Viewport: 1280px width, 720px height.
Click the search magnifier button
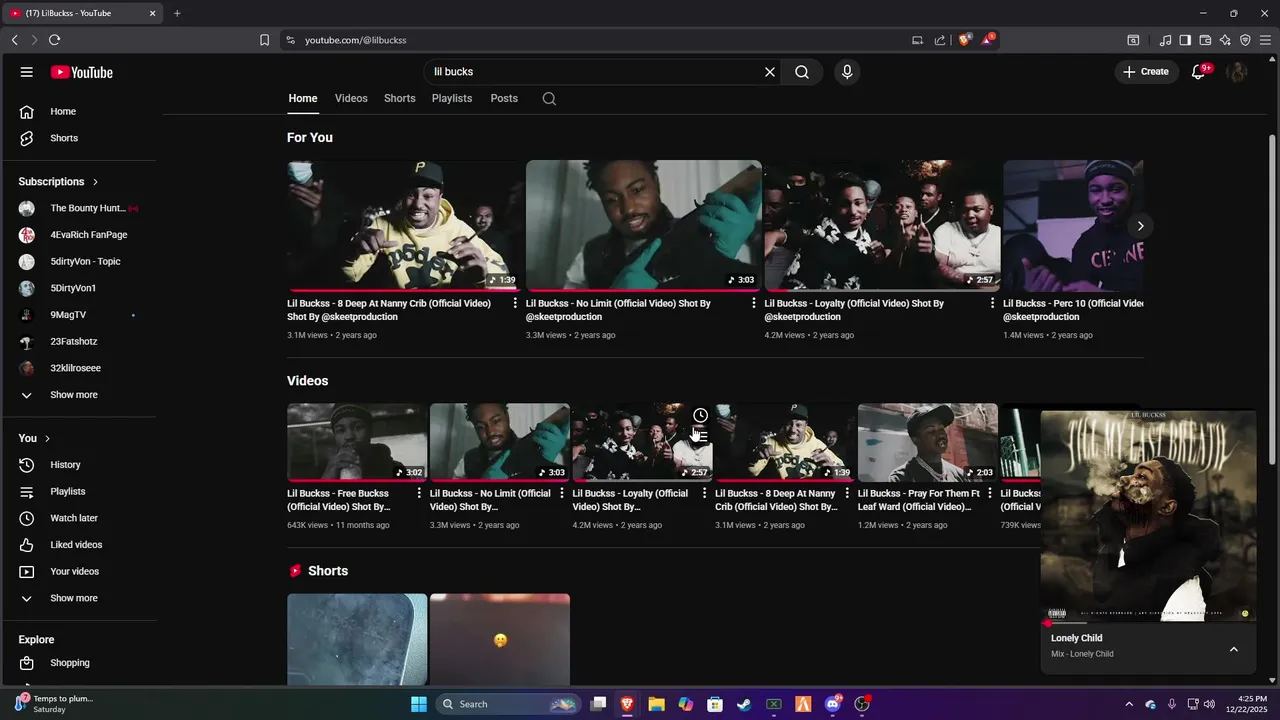click(802, 72)
